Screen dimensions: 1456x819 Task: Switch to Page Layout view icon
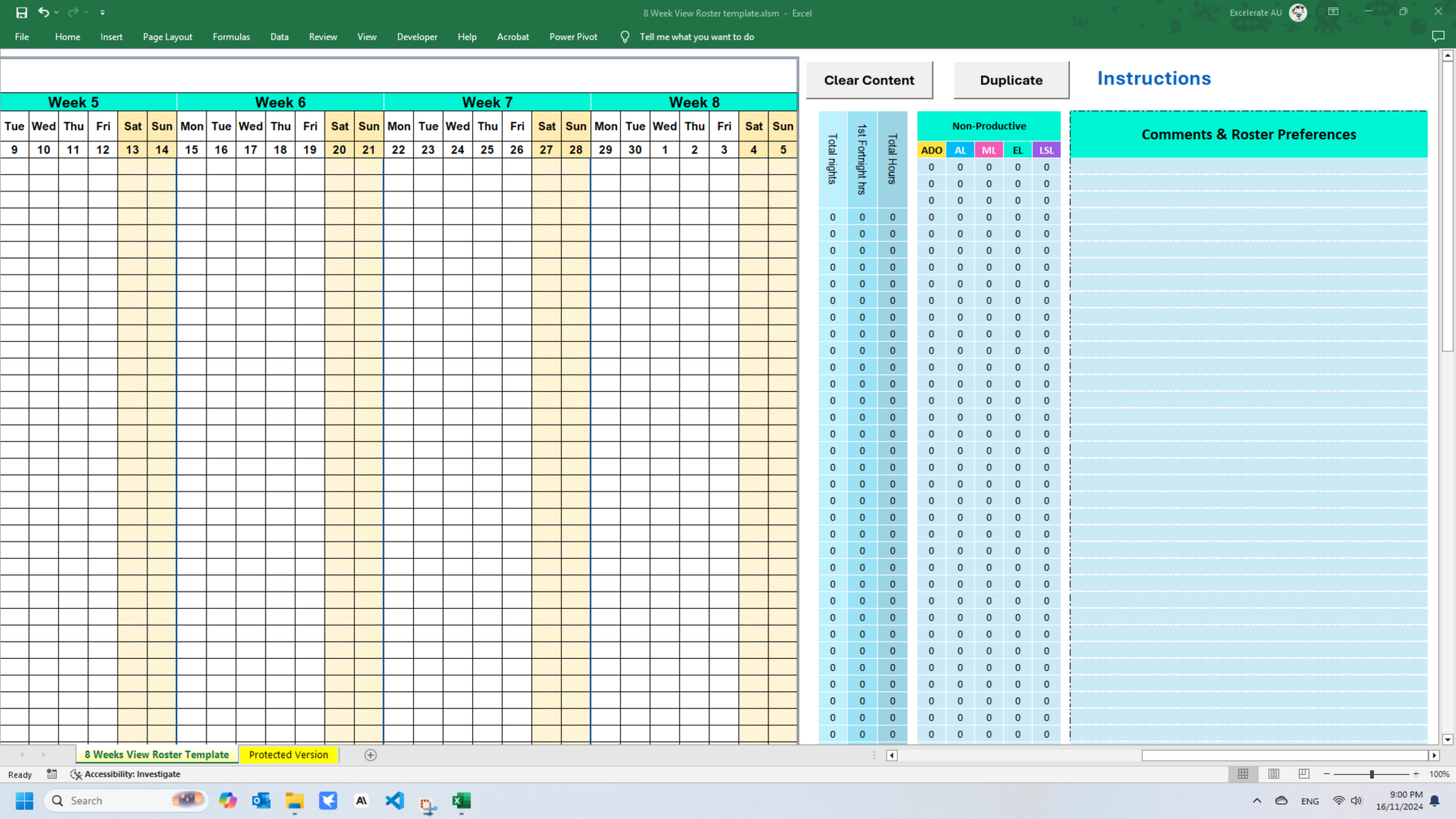(x=1273, y=774)
